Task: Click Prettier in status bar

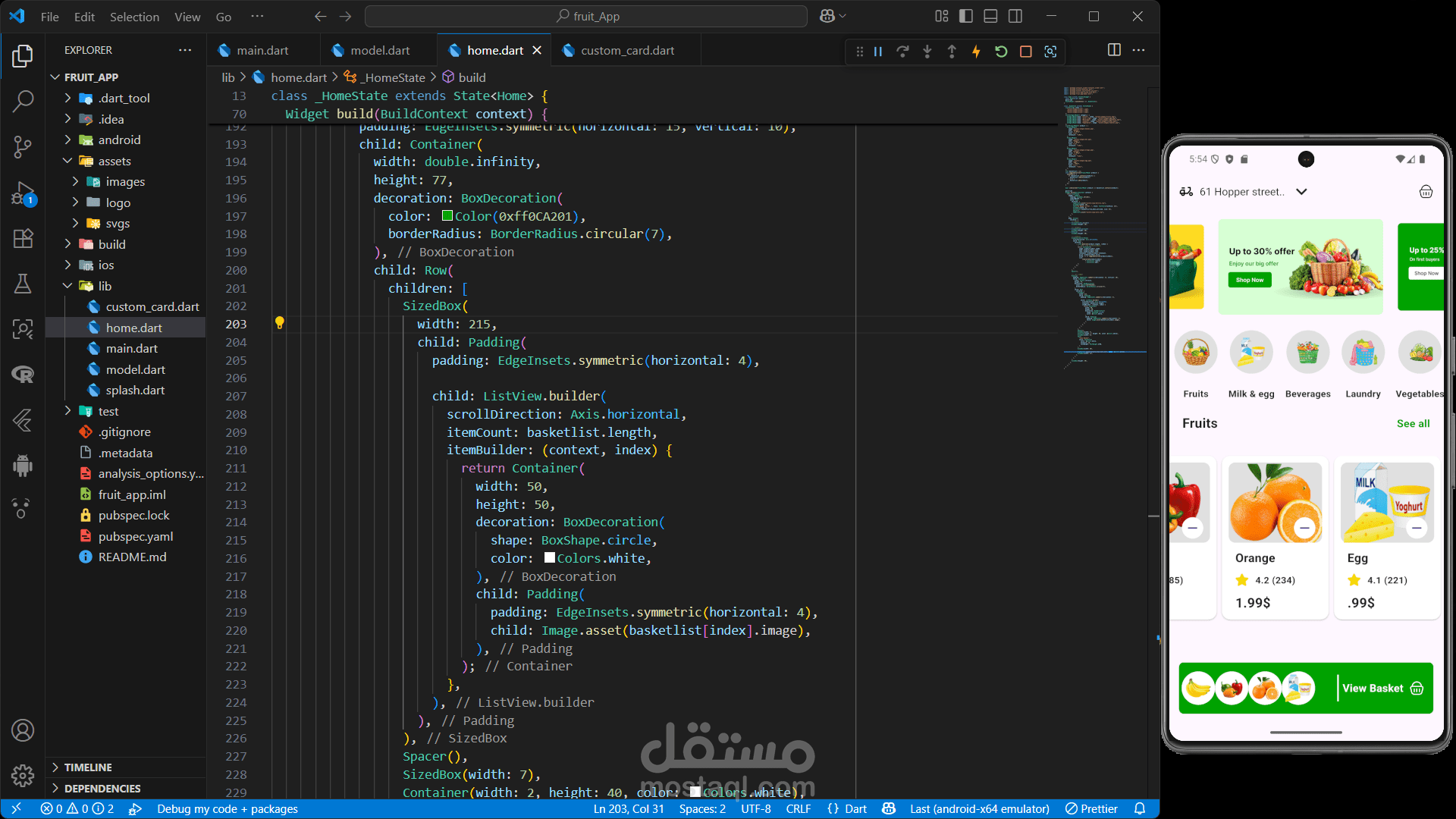Action: coord(1091,809)
